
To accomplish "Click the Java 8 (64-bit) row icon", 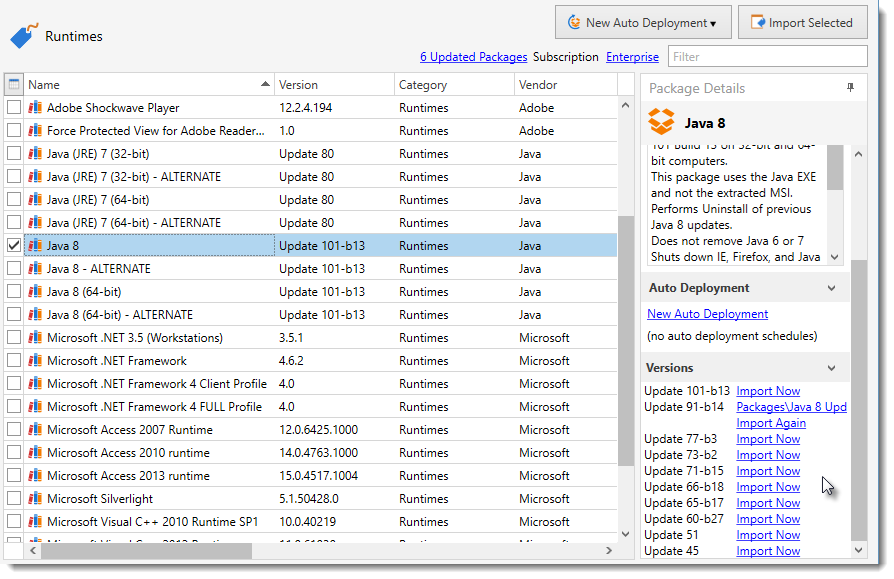I will [x=36, y=292].
